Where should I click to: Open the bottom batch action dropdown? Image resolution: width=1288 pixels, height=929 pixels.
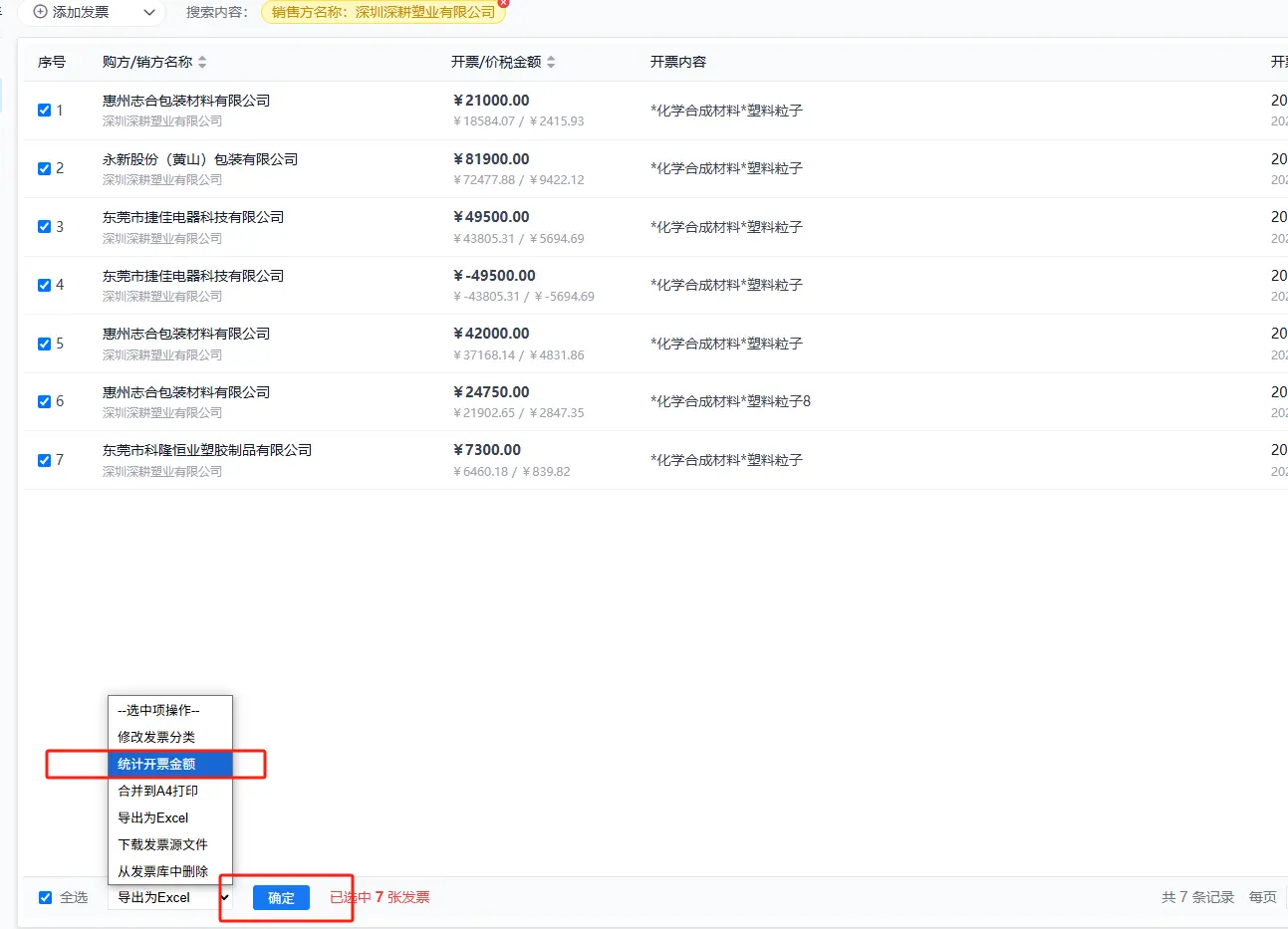(171, 897)
